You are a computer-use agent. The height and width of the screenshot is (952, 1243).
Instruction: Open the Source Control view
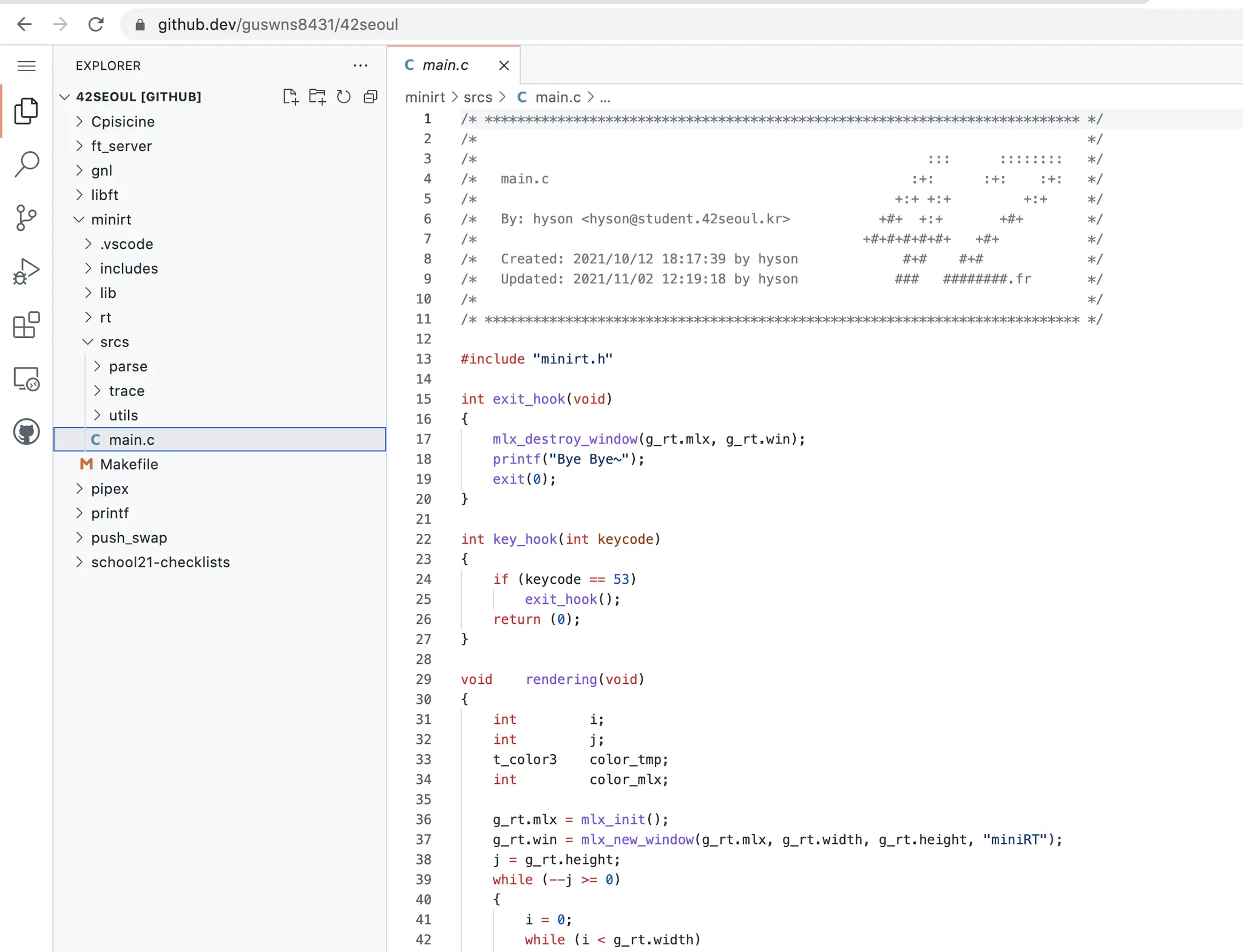27,218
